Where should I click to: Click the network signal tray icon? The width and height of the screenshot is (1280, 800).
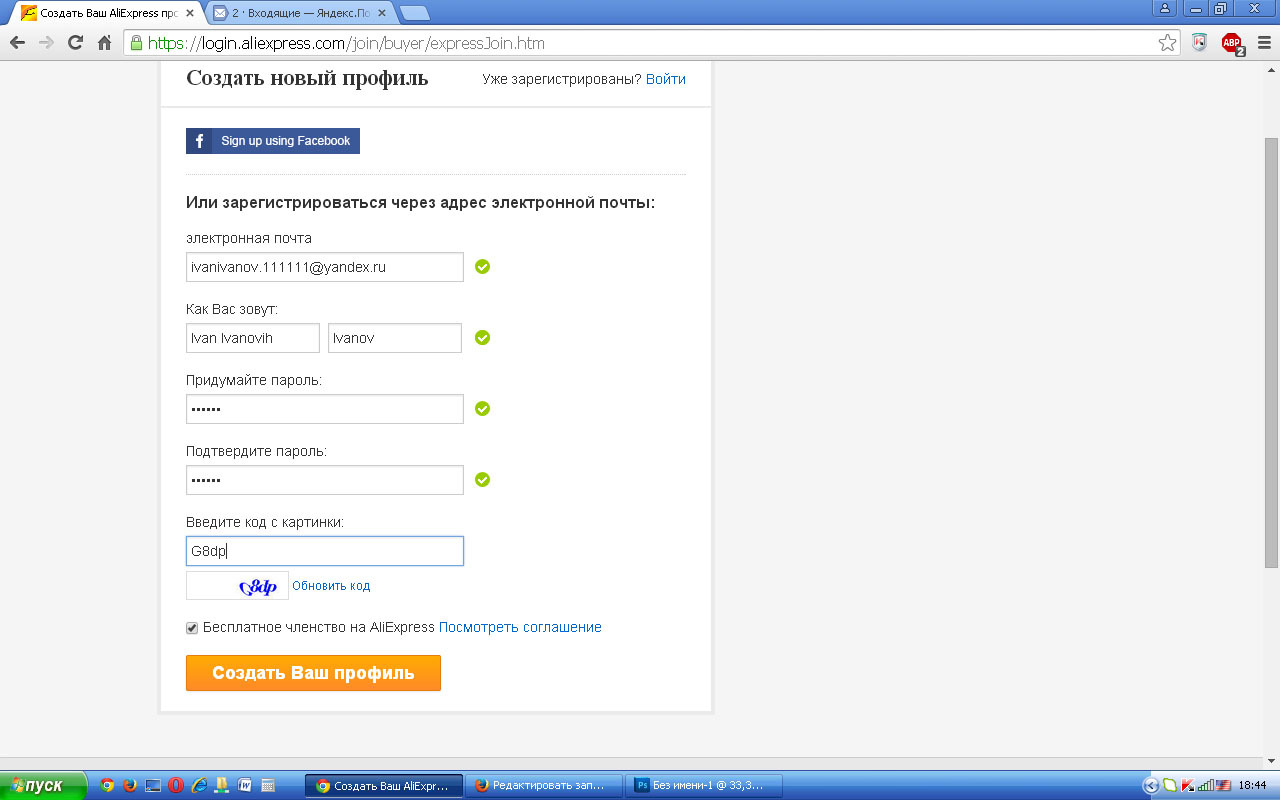click(x=1205, y=786)
